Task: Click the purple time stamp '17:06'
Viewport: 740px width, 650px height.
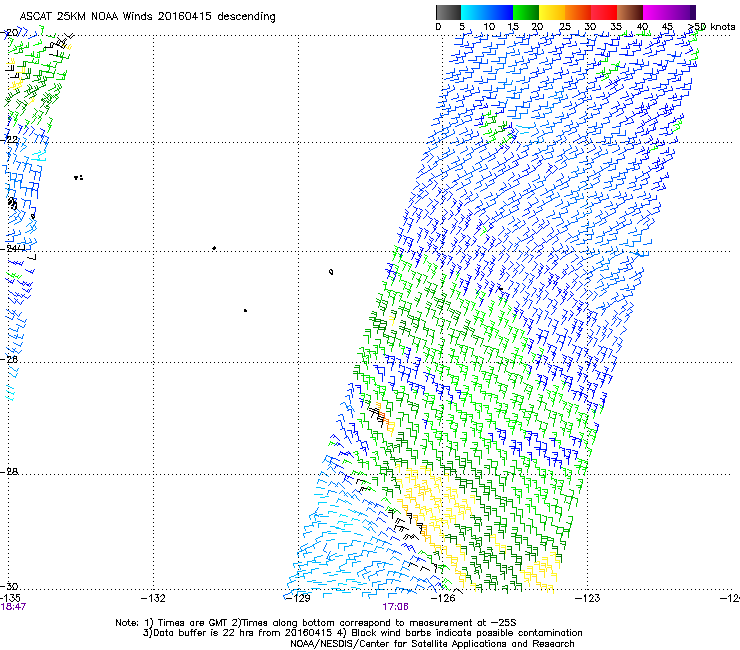Action: pos(395,607)
